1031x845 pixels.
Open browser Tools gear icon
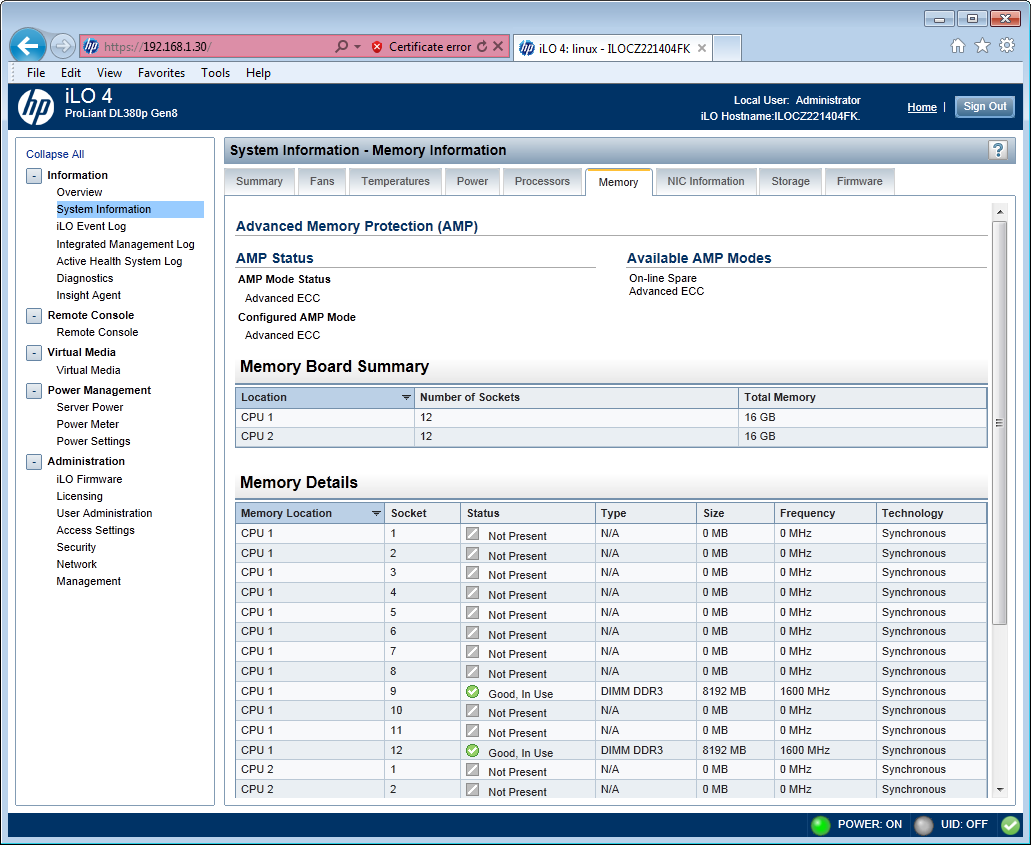coord(1007,45)
